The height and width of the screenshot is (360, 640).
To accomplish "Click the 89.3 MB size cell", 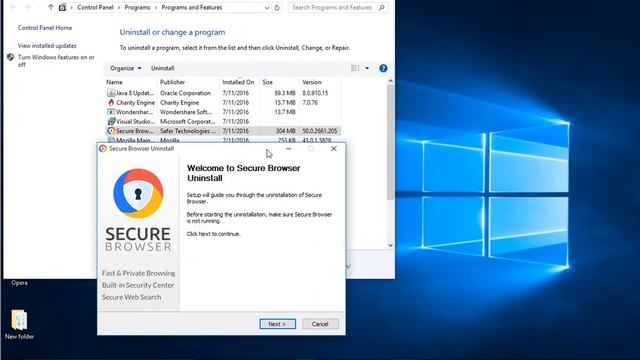I will coord(284,93).
